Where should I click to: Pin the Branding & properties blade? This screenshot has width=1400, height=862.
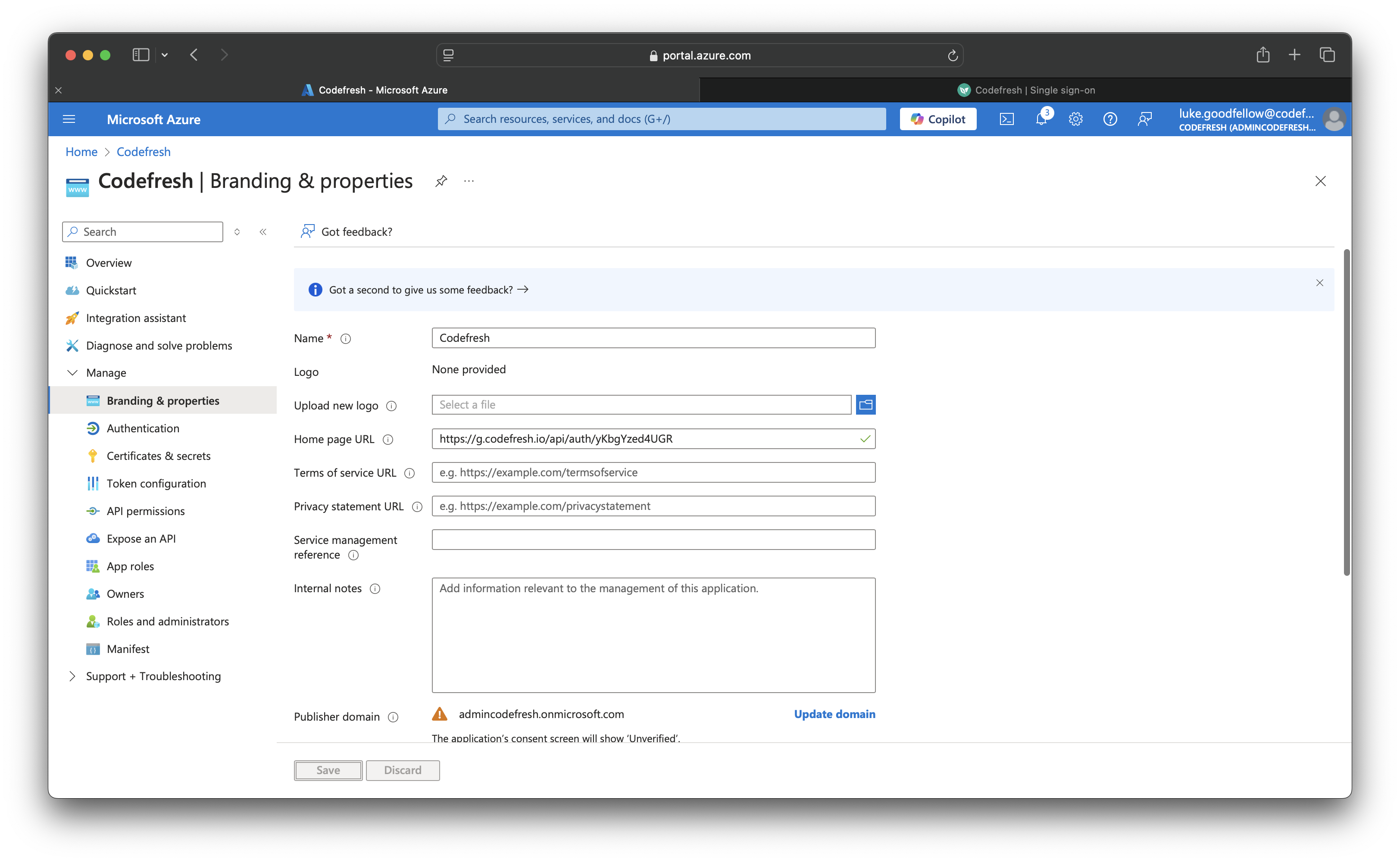(x=441, y=181)
